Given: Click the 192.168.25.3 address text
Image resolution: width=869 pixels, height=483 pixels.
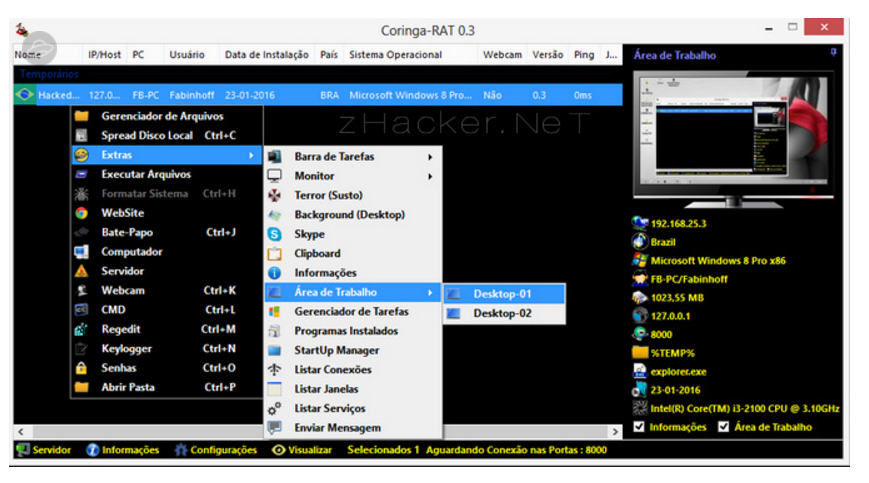Looking at the screenshot, I should [x=678, y=224].
